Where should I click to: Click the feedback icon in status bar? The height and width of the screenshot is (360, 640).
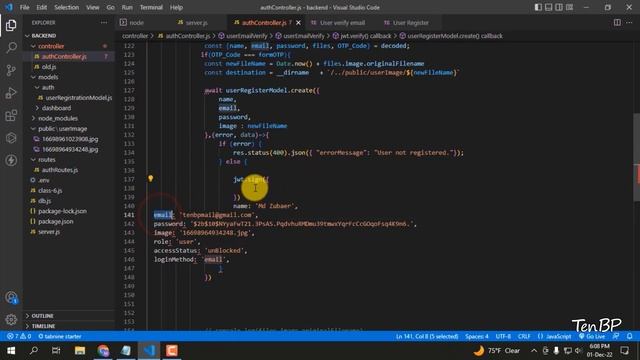(616, 336)
